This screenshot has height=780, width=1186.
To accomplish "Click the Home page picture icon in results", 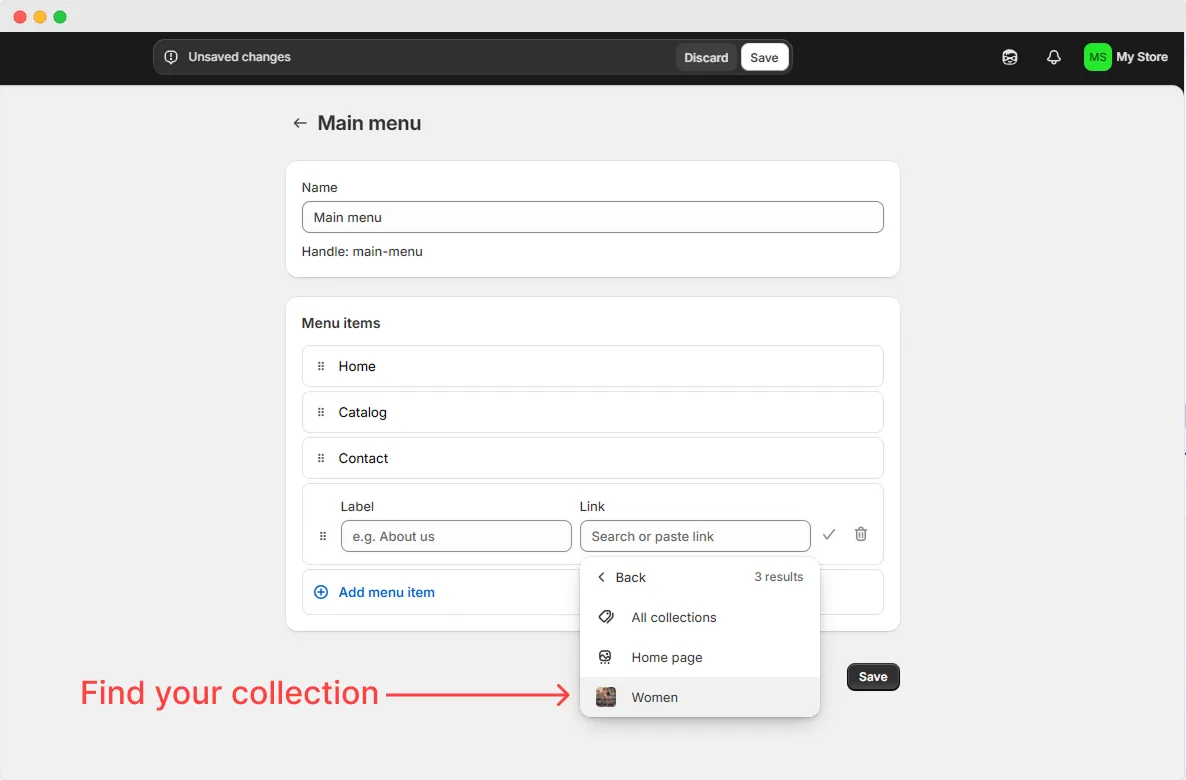I will [x=605, y=657].
